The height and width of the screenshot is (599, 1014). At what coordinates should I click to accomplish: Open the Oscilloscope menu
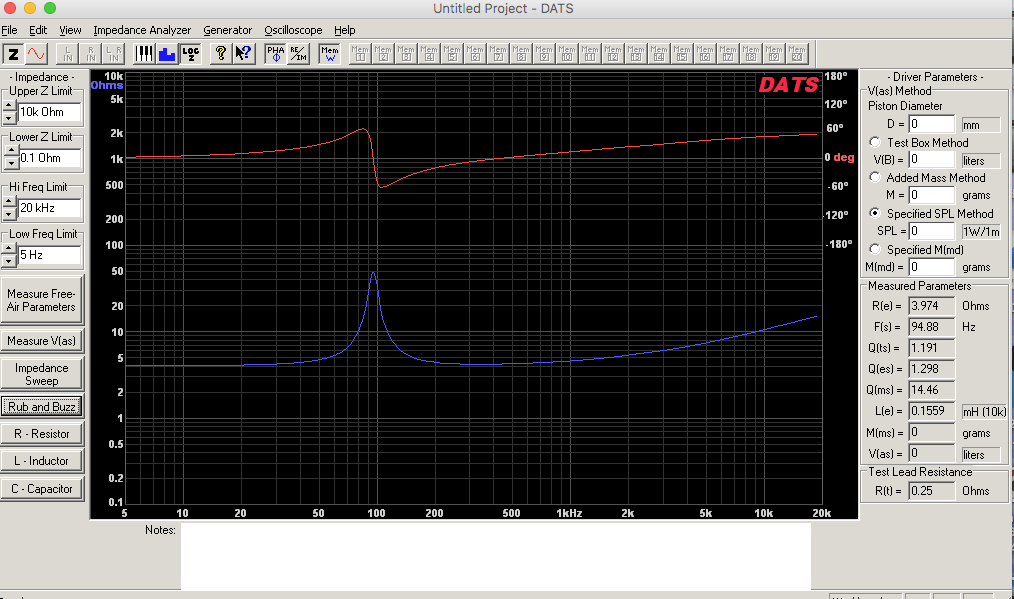[293, 30]
